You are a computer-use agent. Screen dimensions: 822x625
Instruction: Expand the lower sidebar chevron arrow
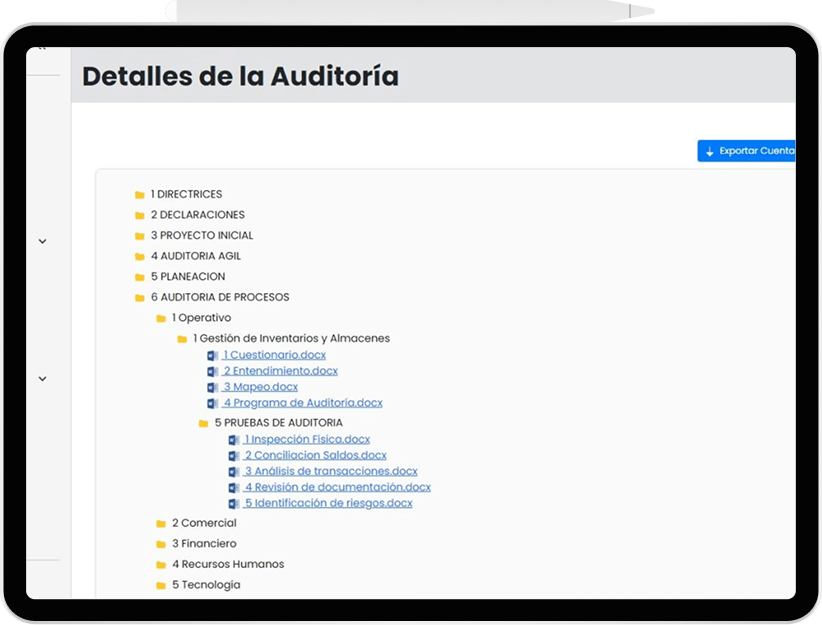click(x=42, y=379)
